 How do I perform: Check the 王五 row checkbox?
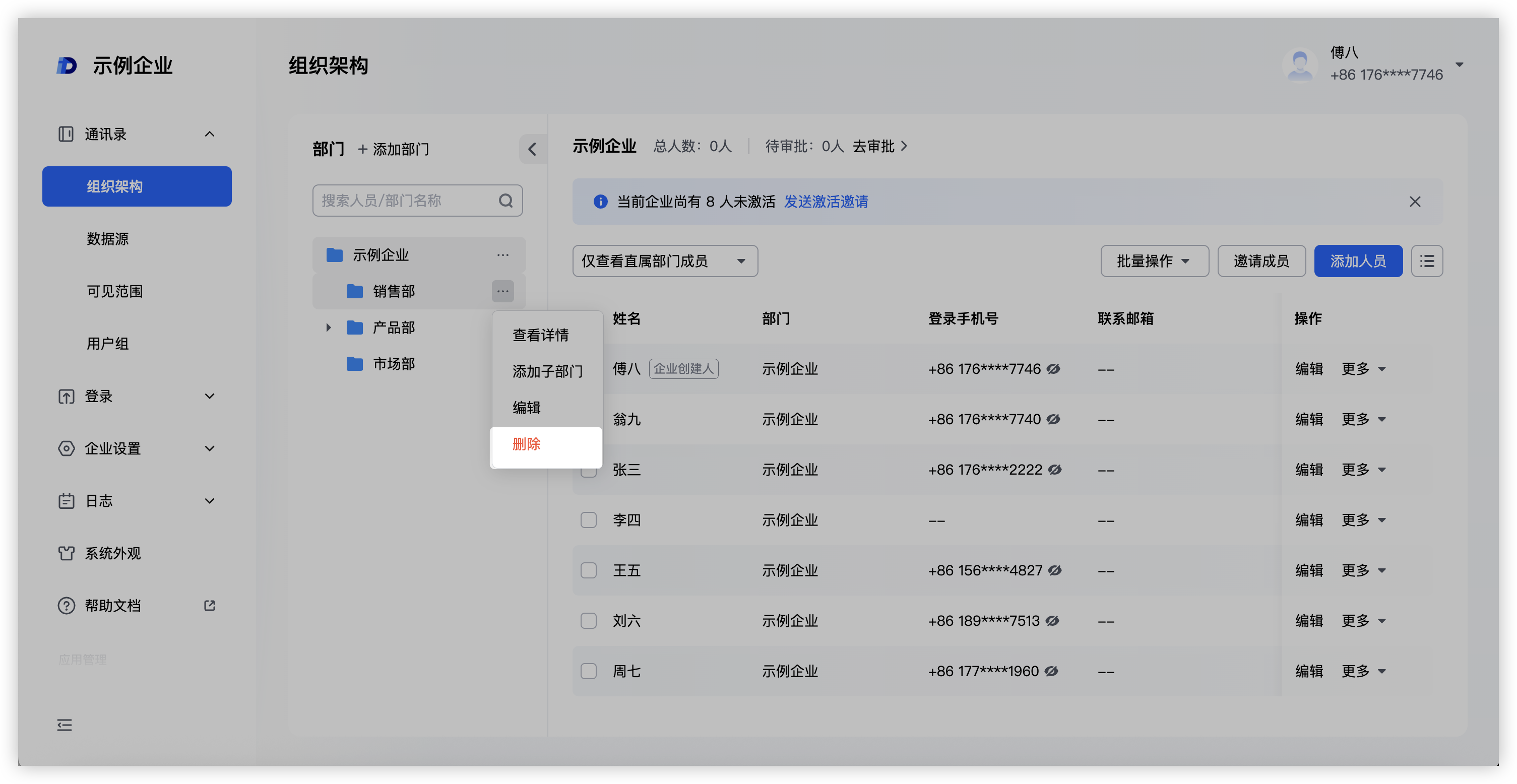coord(588,570)
